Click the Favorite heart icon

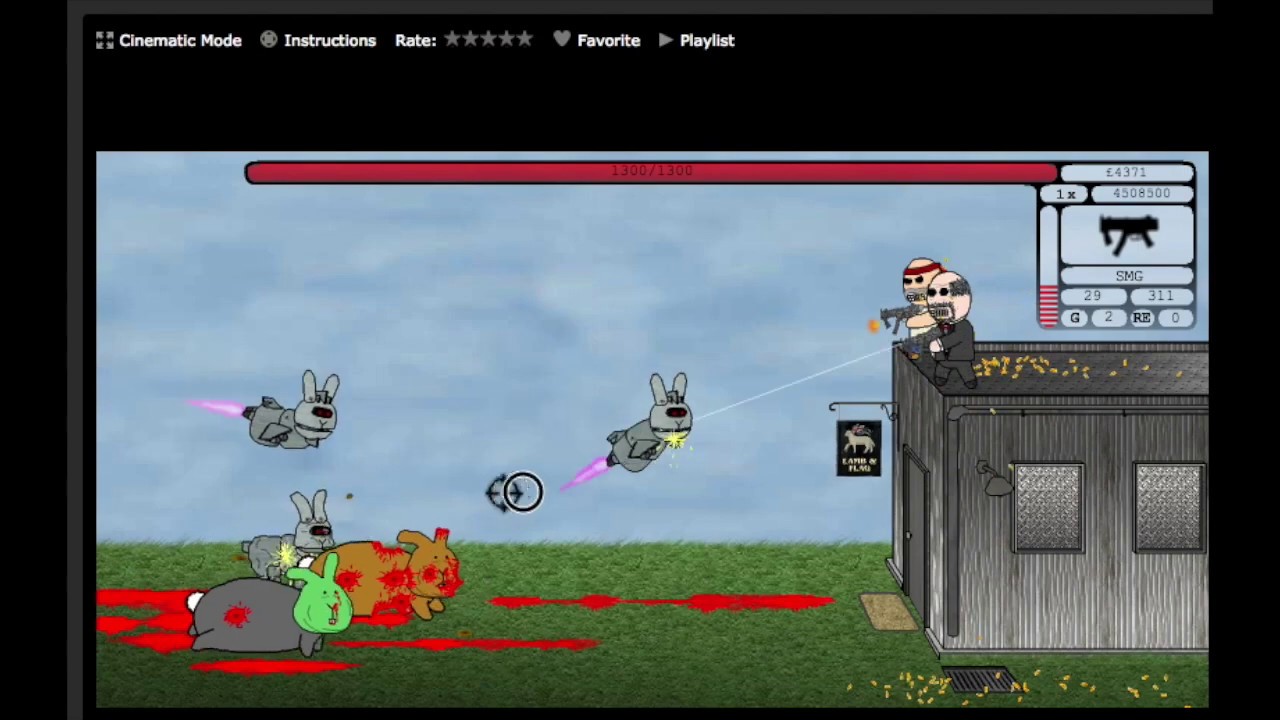[x=562, y=40]
